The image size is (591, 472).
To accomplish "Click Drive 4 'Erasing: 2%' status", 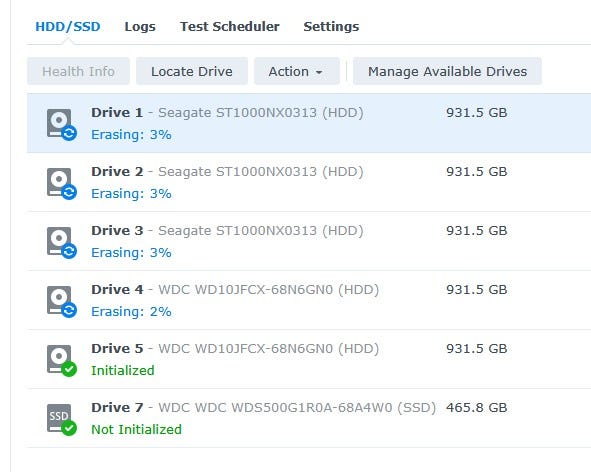I will coord(131,312).
